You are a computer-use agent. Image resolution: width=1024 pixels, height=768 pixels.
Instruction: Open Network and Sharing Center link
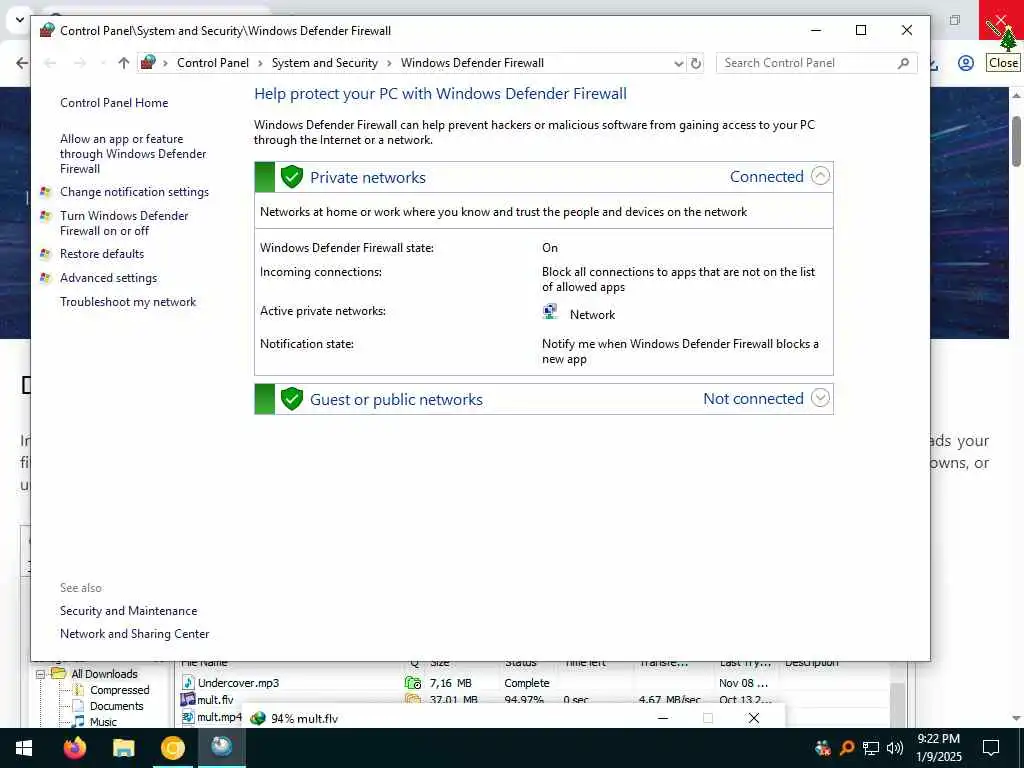tap(135, 634)
